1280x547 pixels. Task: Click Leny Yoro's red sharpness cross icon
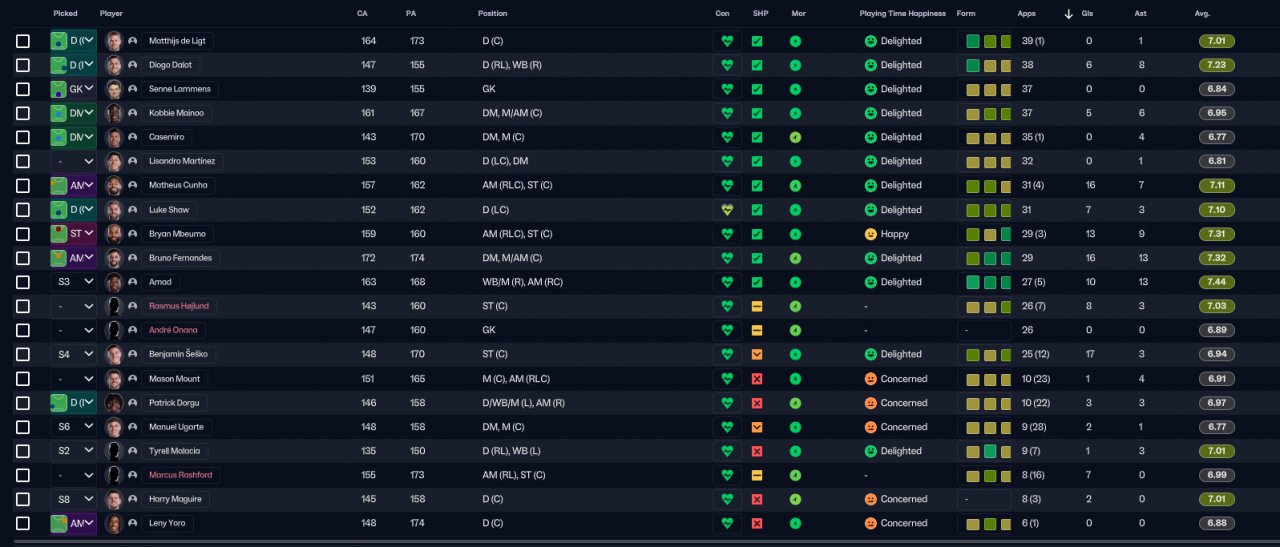coord(757,523)
